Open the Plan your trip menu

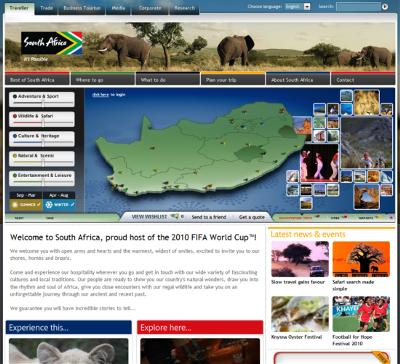point(233,79)
